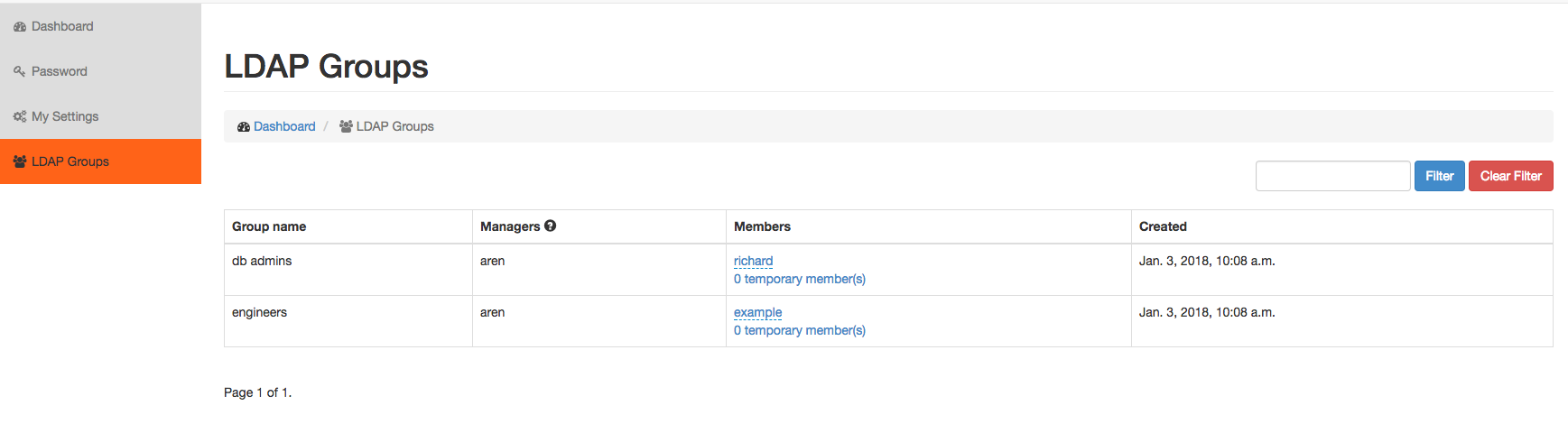View temporary members of engineers group

(800, 330)
